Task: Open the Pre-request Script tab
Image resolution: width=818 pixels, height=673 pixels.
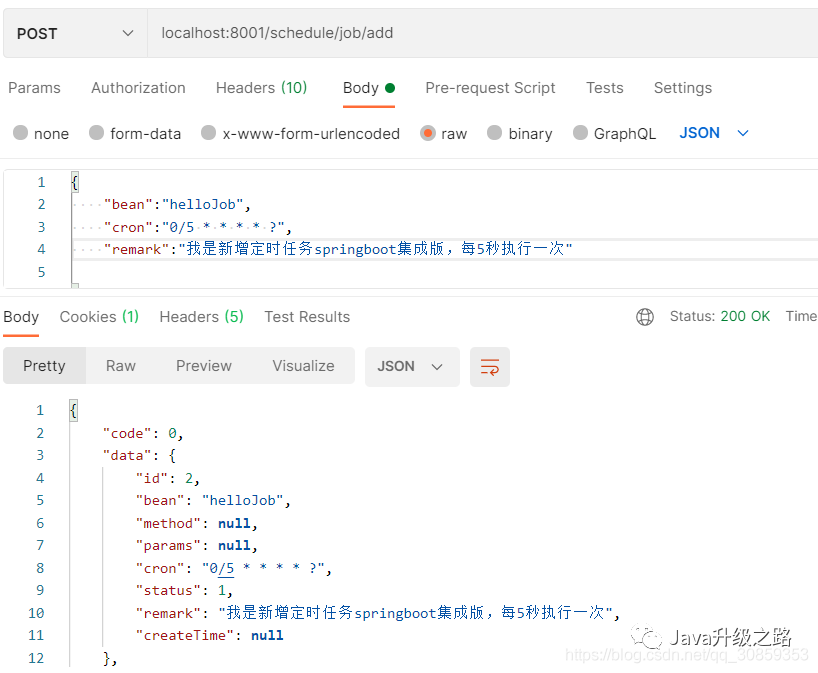Action: [490, 88]
